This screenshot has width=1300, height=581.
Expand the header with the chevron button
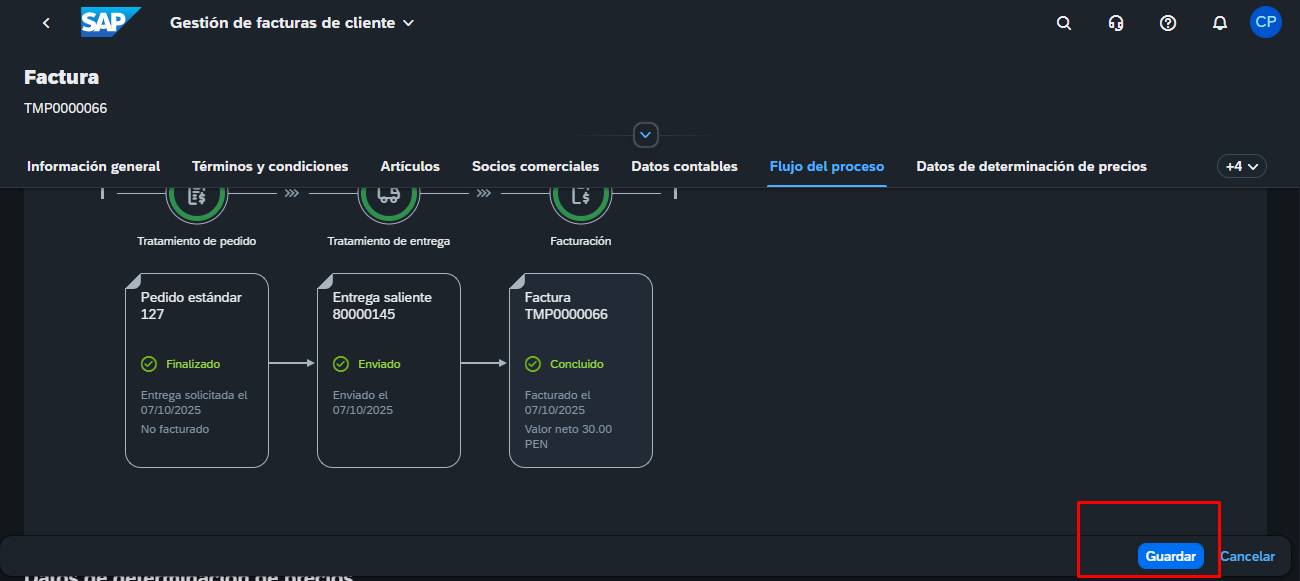point(646,134)
